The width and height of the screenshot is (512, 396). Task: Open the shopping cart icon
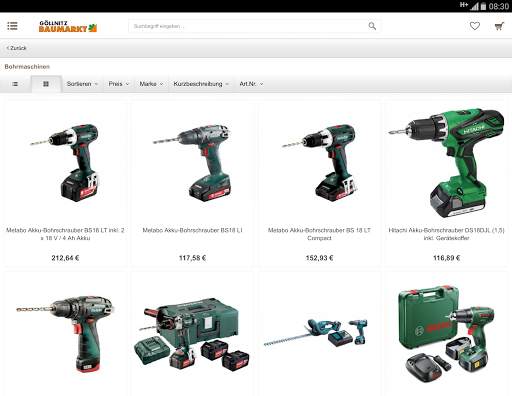click(x=499, y=26)
